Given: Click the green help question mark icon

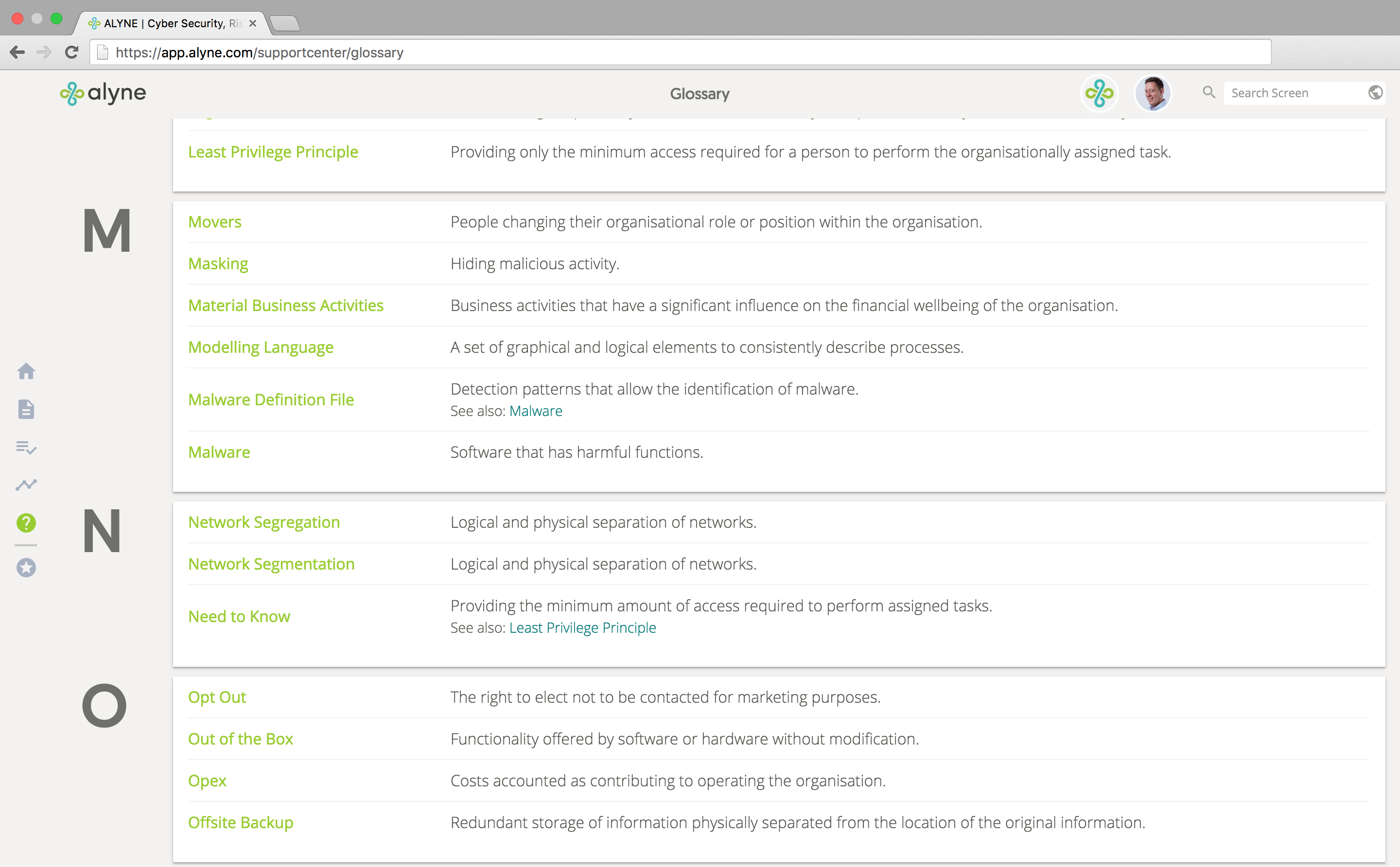Looking at the screenshot, I should click(26, 523).
